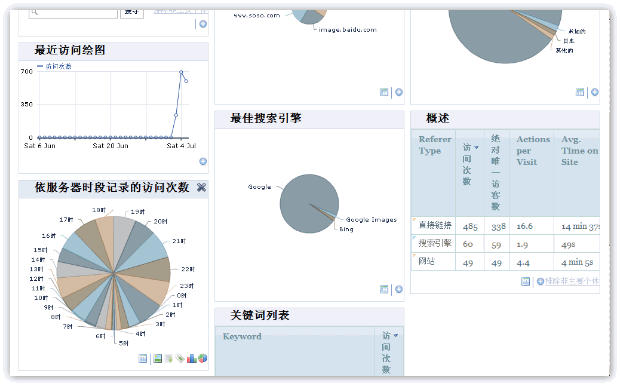This screenshot has width=620, height=386.
Task: Click the Keyword column header
Action: coord(242,337)
